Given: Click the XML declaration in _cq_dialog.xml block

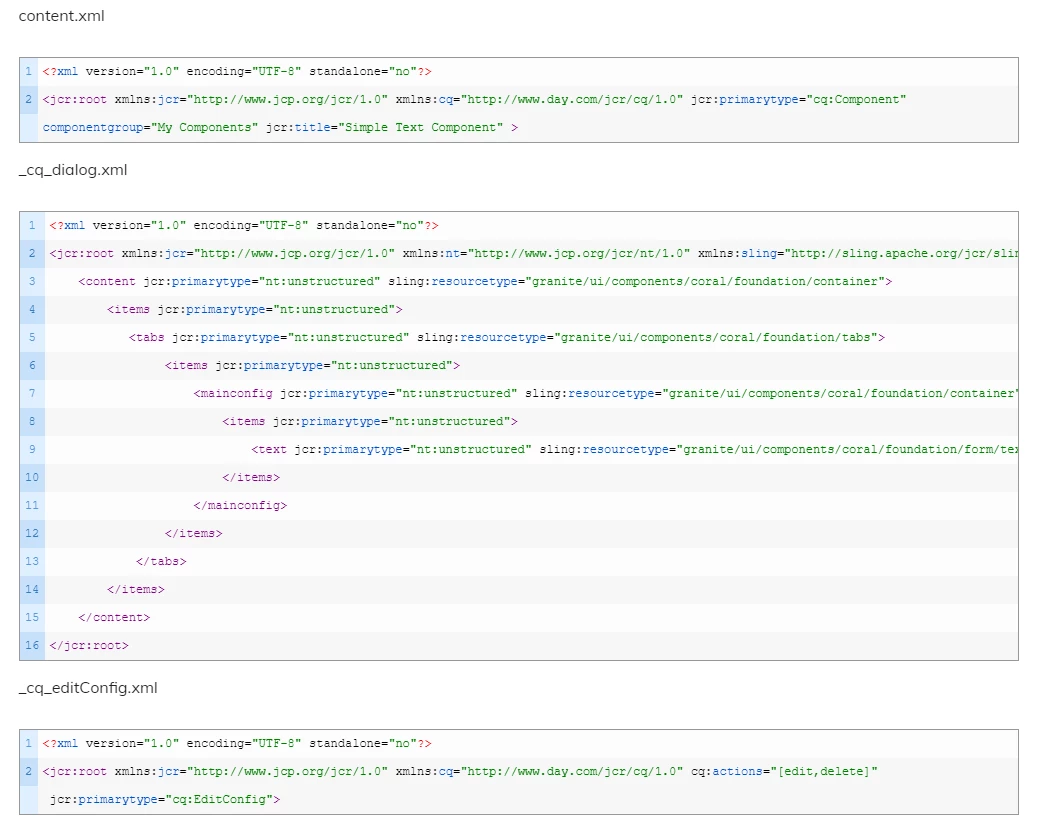Looking at the screenshot, I should pyautogui.click(x=244, y=226).
